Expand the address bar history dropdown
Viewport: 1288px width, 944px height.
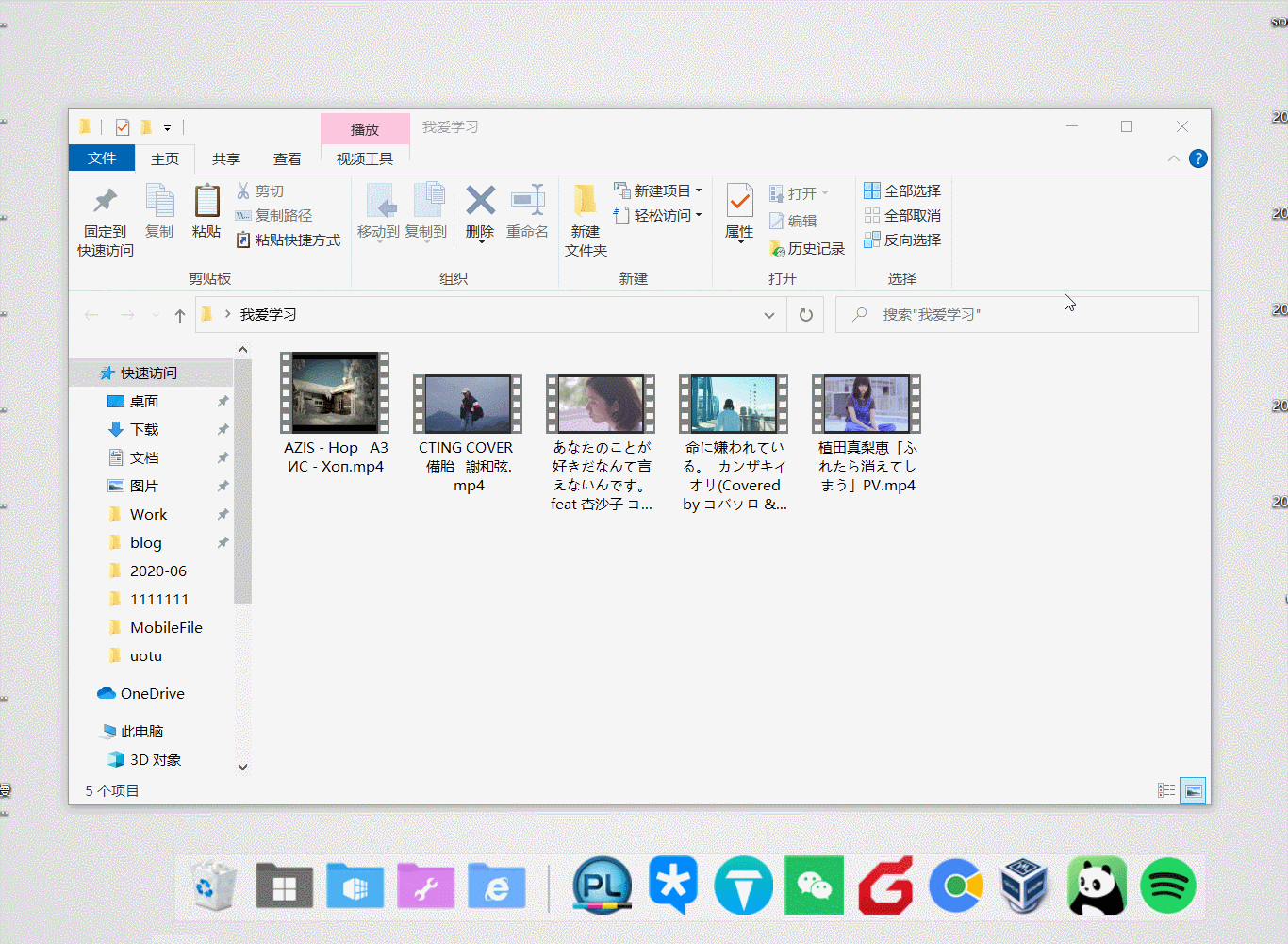[x=768, y=315]
